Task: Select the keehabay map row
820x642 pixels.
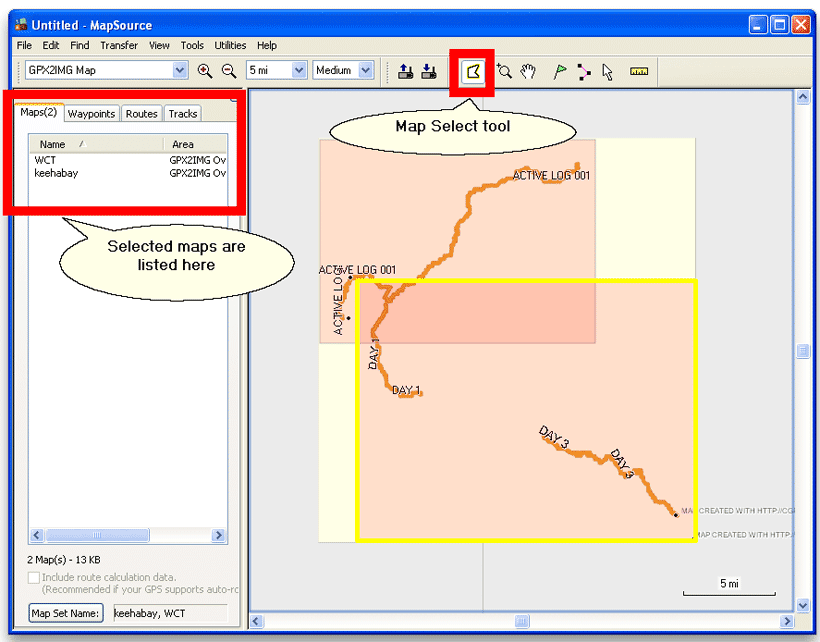Action: click(129, 173)
